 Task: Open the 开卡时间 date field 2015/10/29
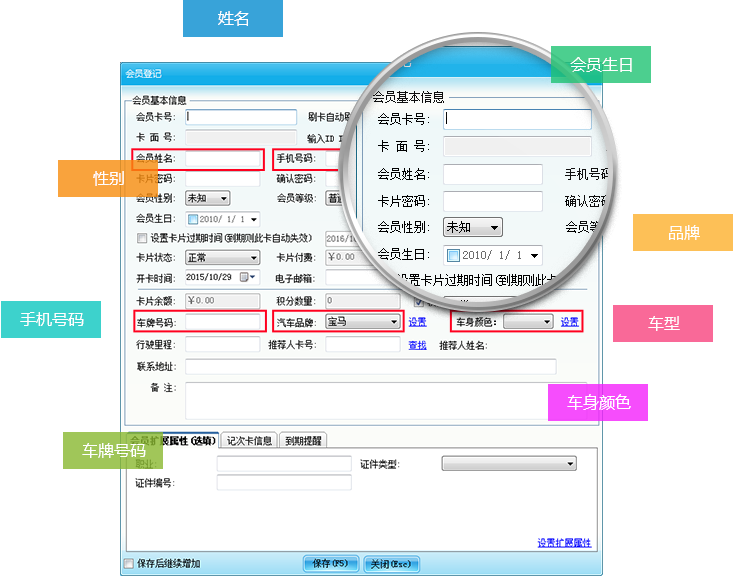222,277
